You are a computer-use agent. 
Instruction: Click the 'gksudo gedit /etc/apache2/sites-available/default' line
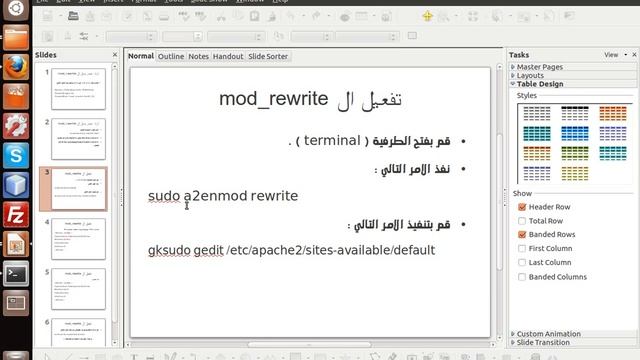click(291, 250)
